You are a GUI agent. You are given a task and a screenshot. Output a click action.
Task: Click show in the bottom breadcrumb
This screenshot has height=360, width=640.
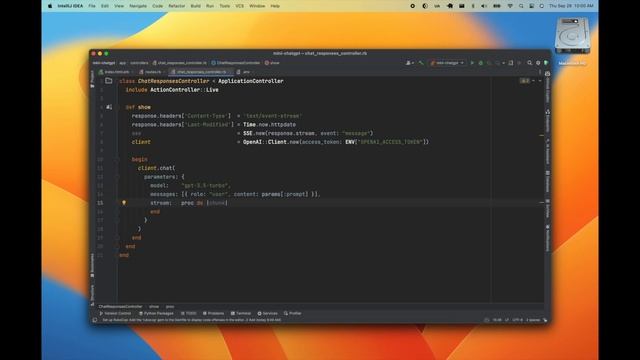[x=154, y=307]
